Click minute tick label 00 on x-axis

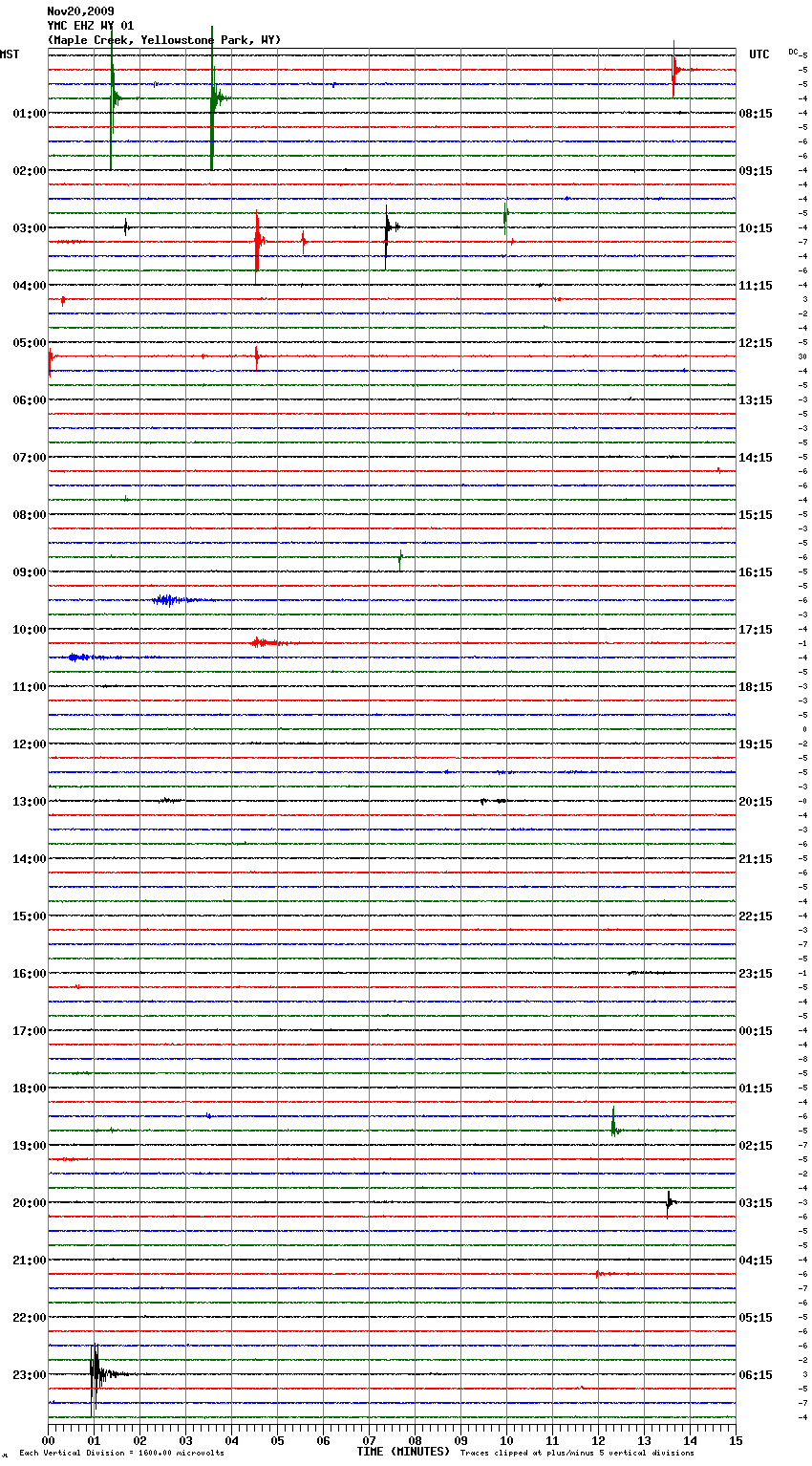(x=48, y=1440)
